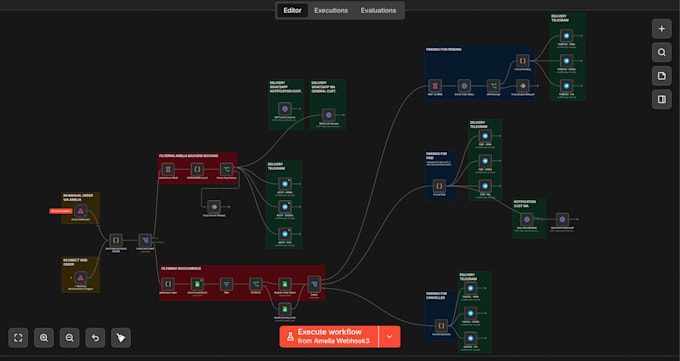Toggle the side panel layout icon

661,99
